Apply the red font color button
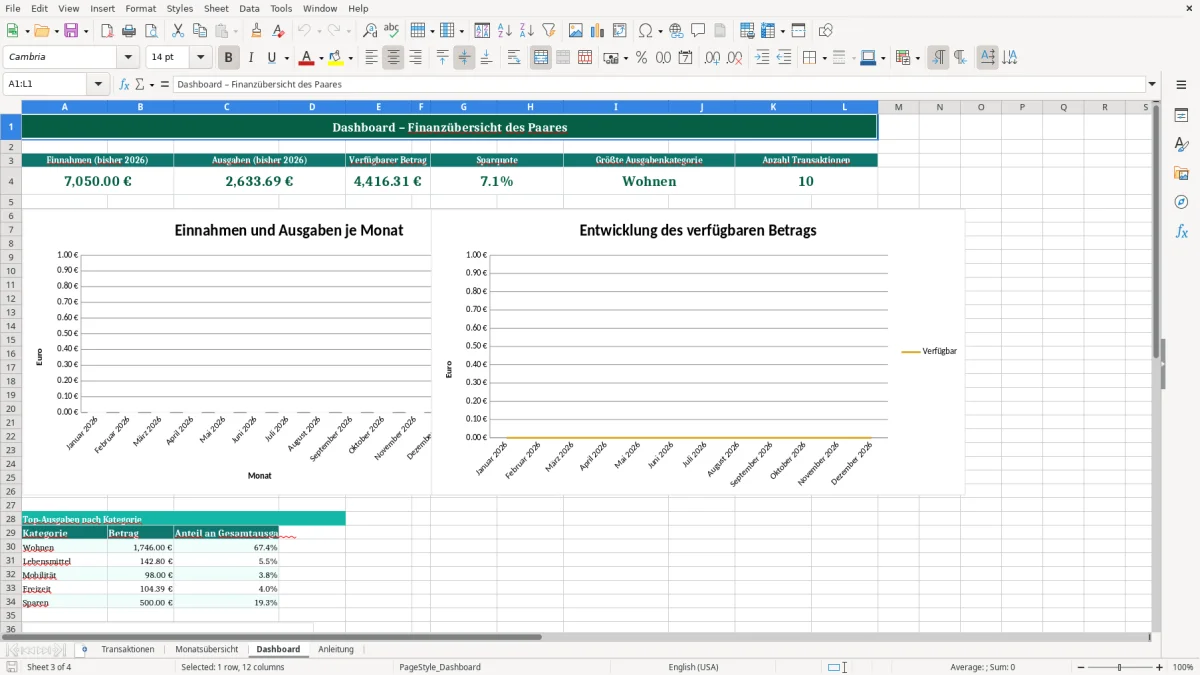Screen dimensions: 1200x675 pyautogui.click(x=307, y=58)
